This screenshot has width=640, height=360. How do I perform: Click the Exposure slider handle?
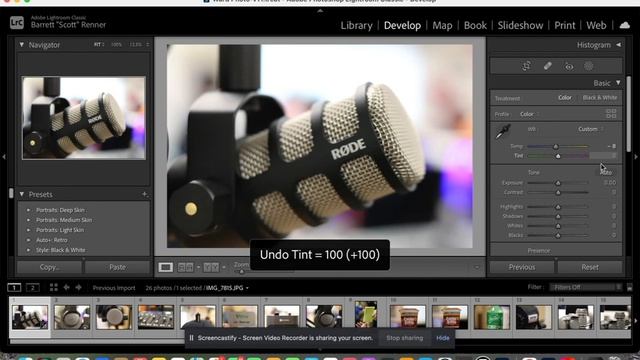tap(558, 183)
